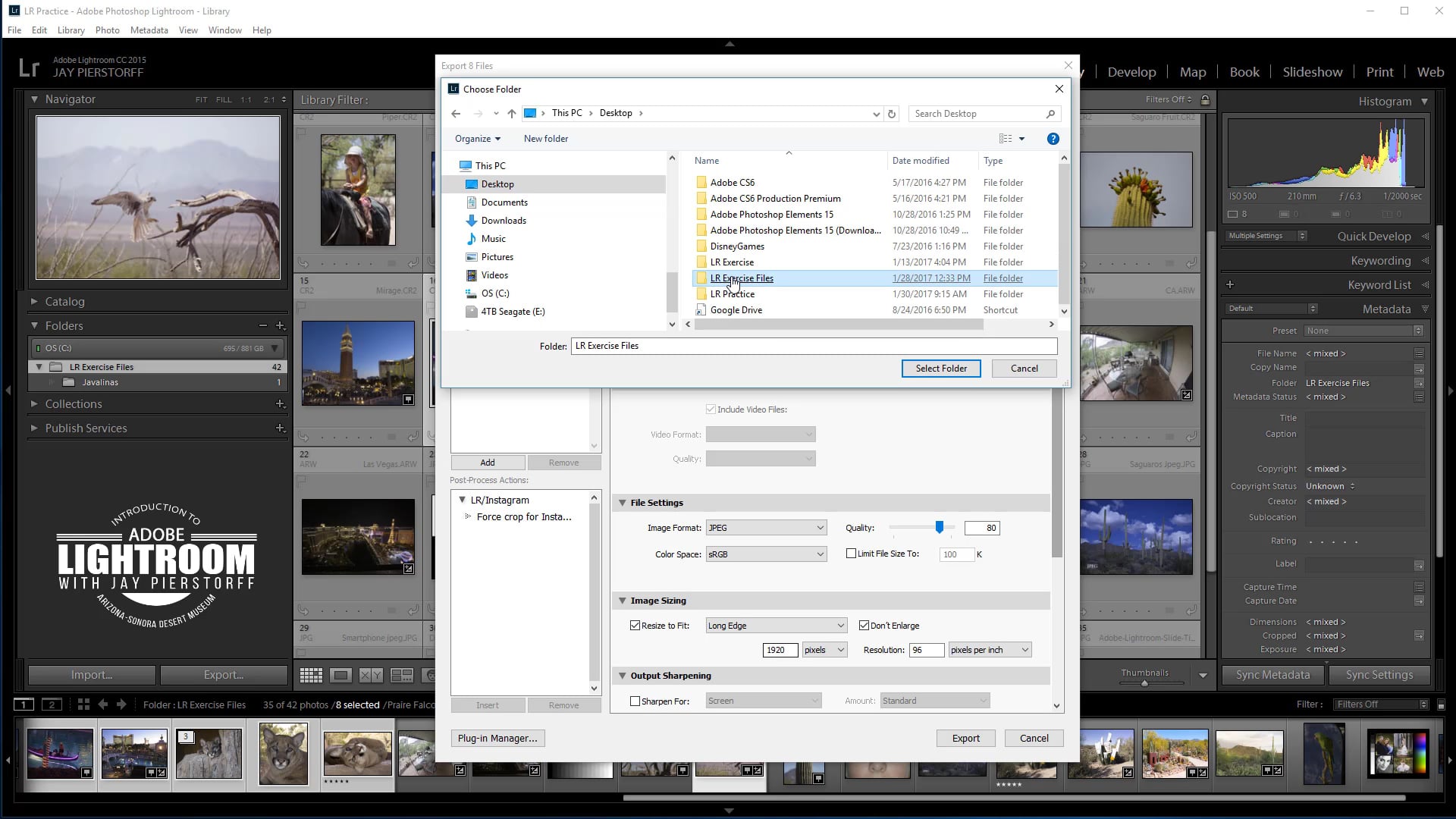
Task: Enable the Don't Enlarge checkbox
Action: pyautogui.click(x=864, y=625)
